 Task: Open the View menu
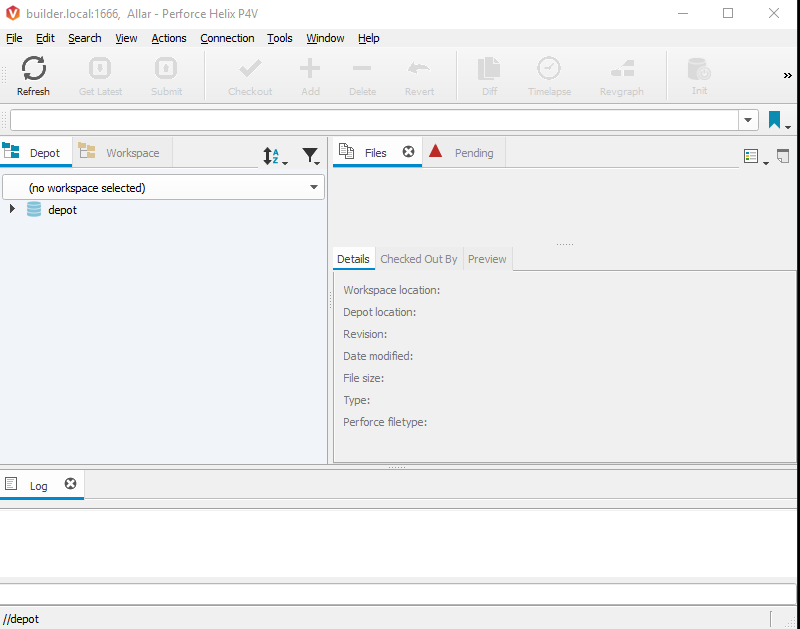(x=126, y=38)
